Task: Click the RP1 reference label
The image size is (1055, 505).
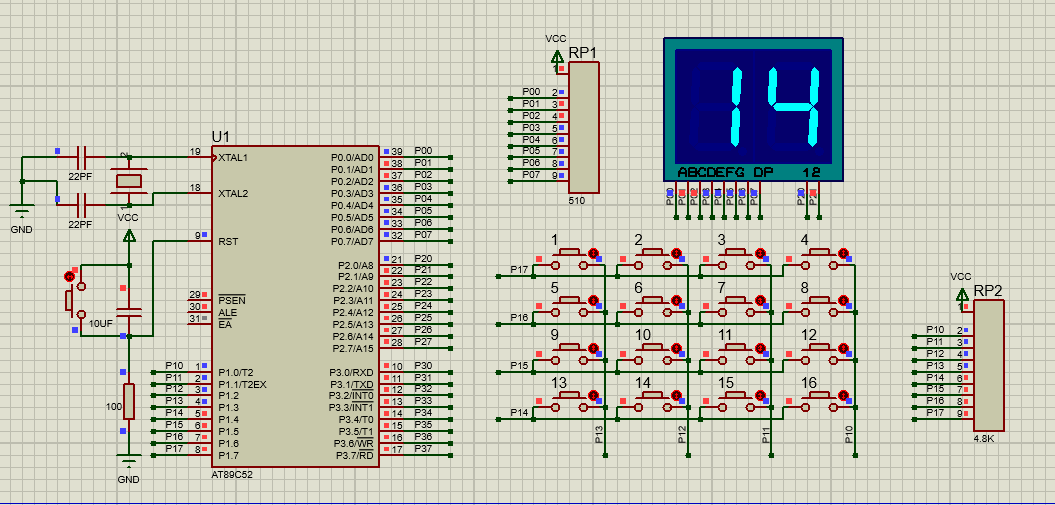Action: (583, 53)
